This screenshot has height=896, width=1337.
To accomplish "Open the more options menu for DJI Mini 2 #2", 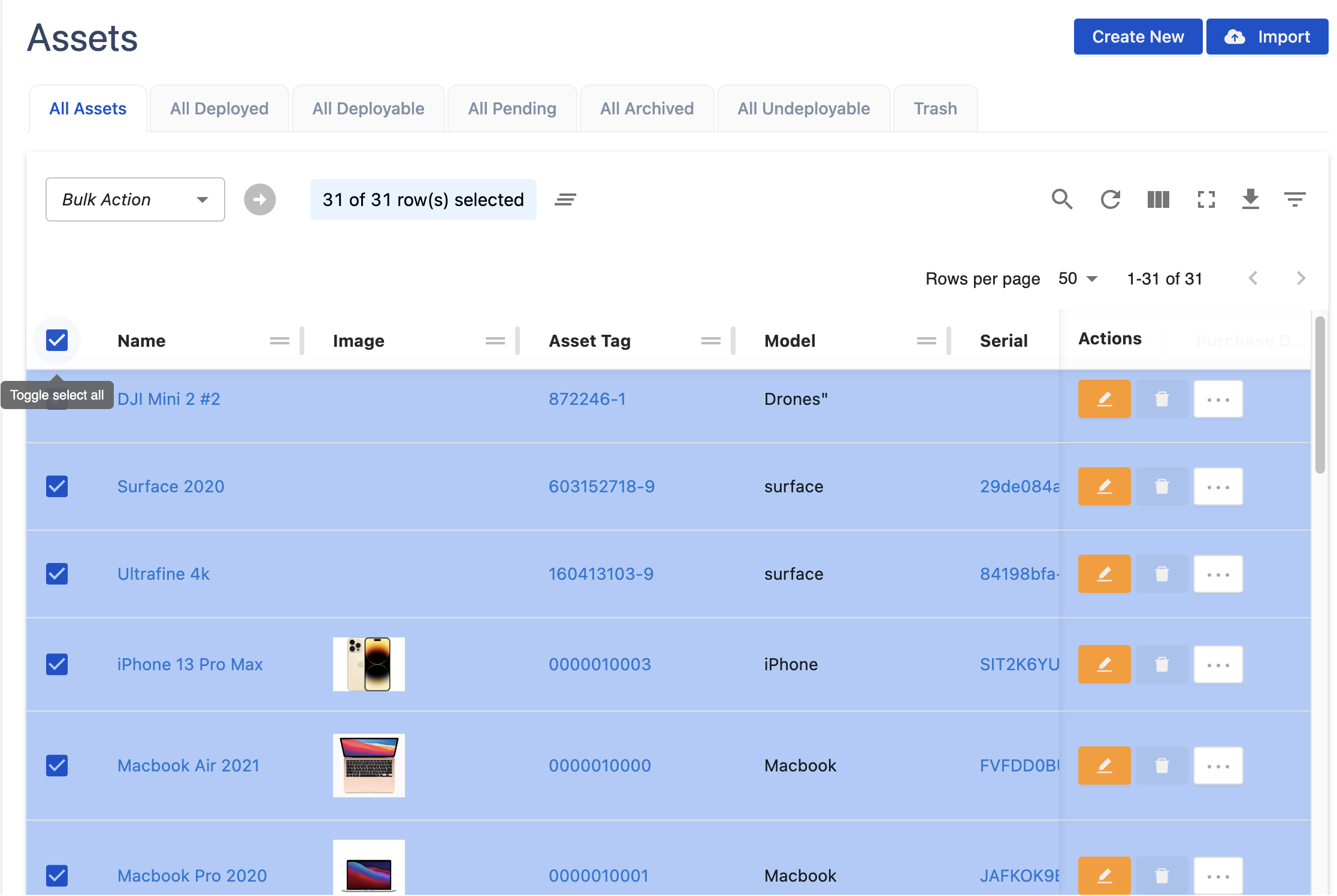I will click(x=1218, y=399).
